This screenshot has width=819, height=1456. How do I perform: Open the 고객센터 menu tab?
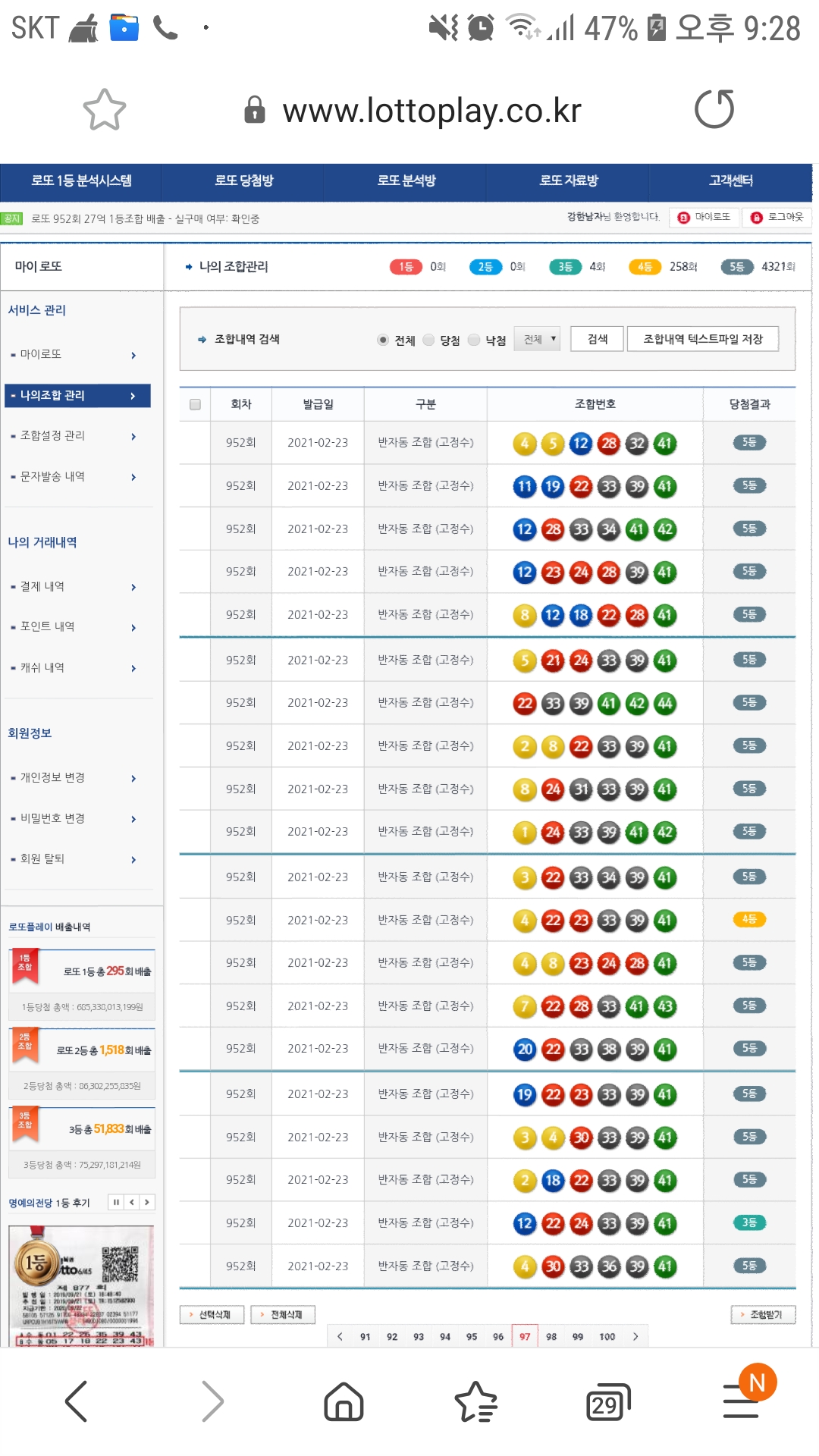coord(730,181)
